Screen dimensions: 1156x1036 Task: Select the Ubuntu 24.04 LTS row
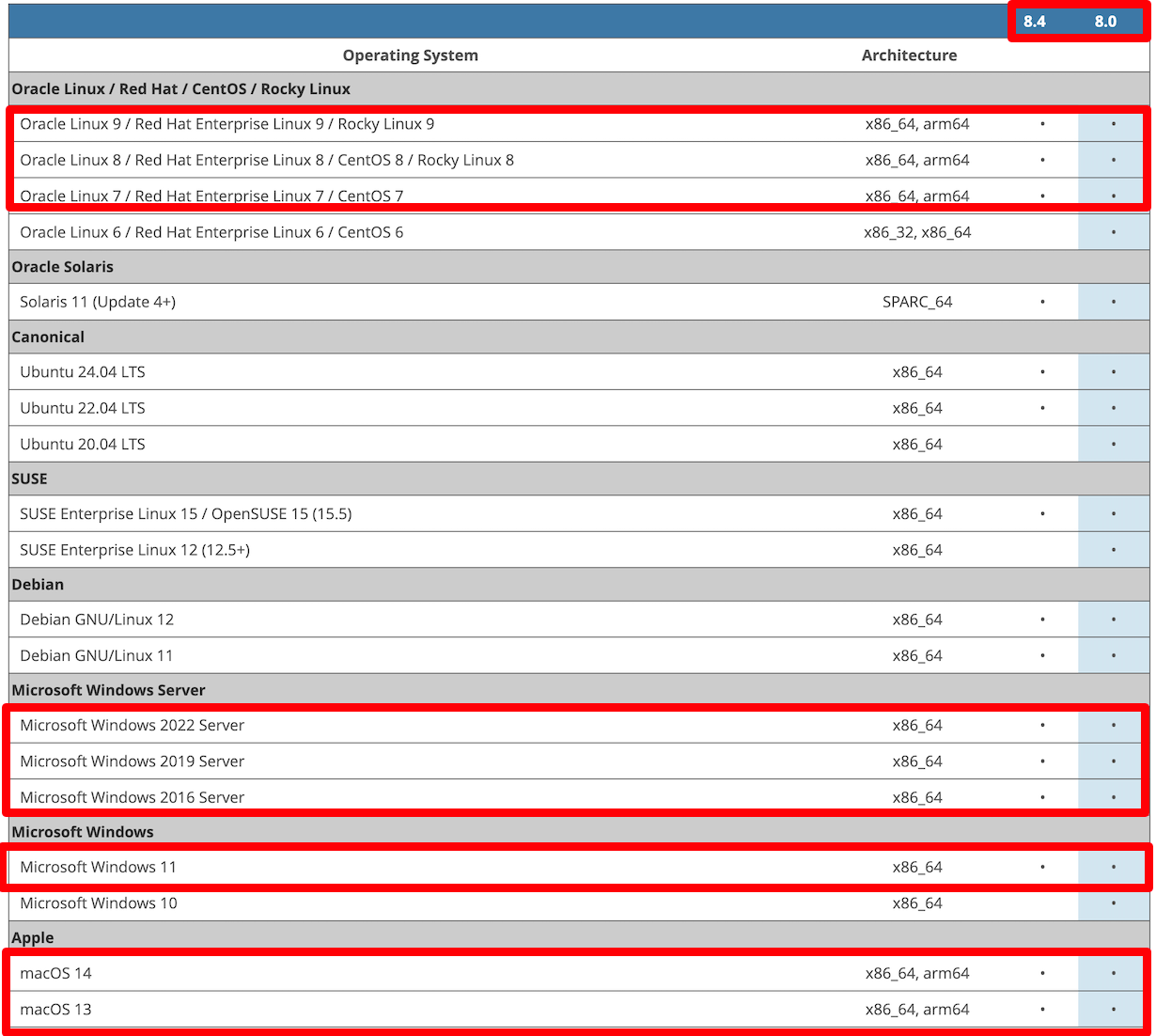click(579, 372)
